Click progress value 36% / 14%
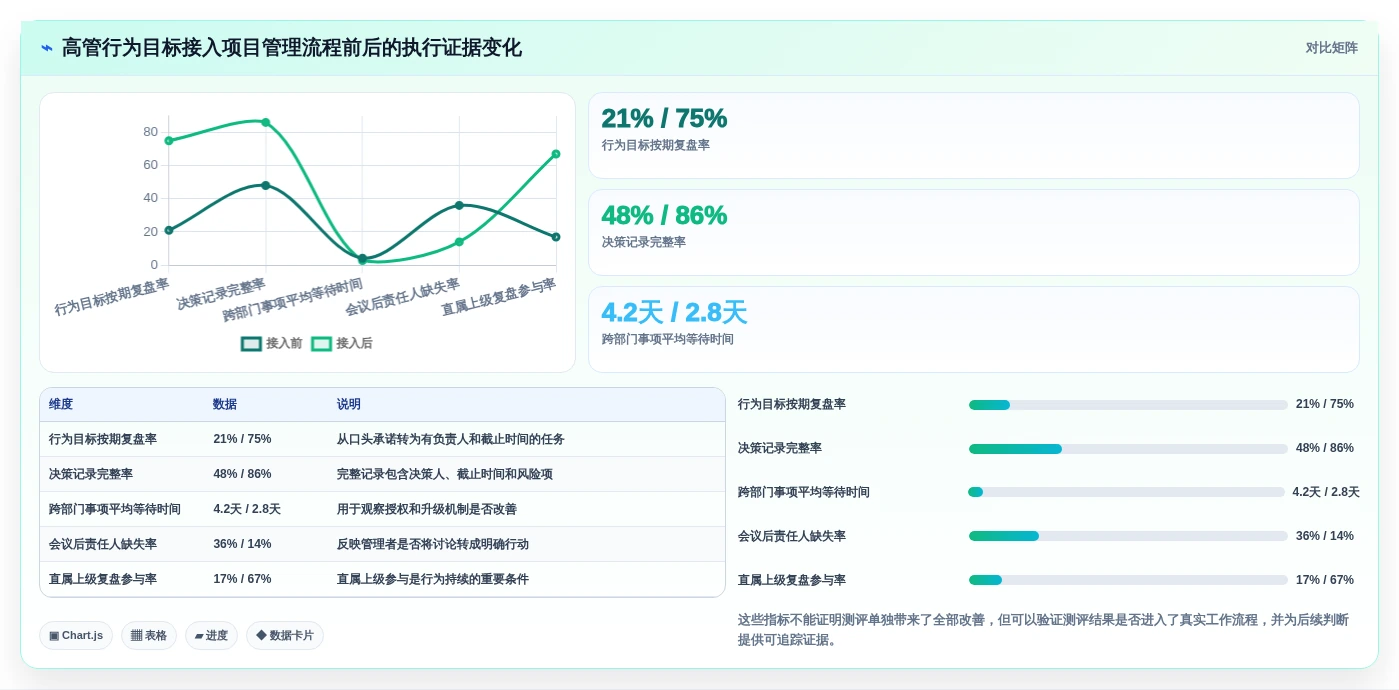Image resolution: width=1399 pixels, height=690 pixels. [1325, 536]
